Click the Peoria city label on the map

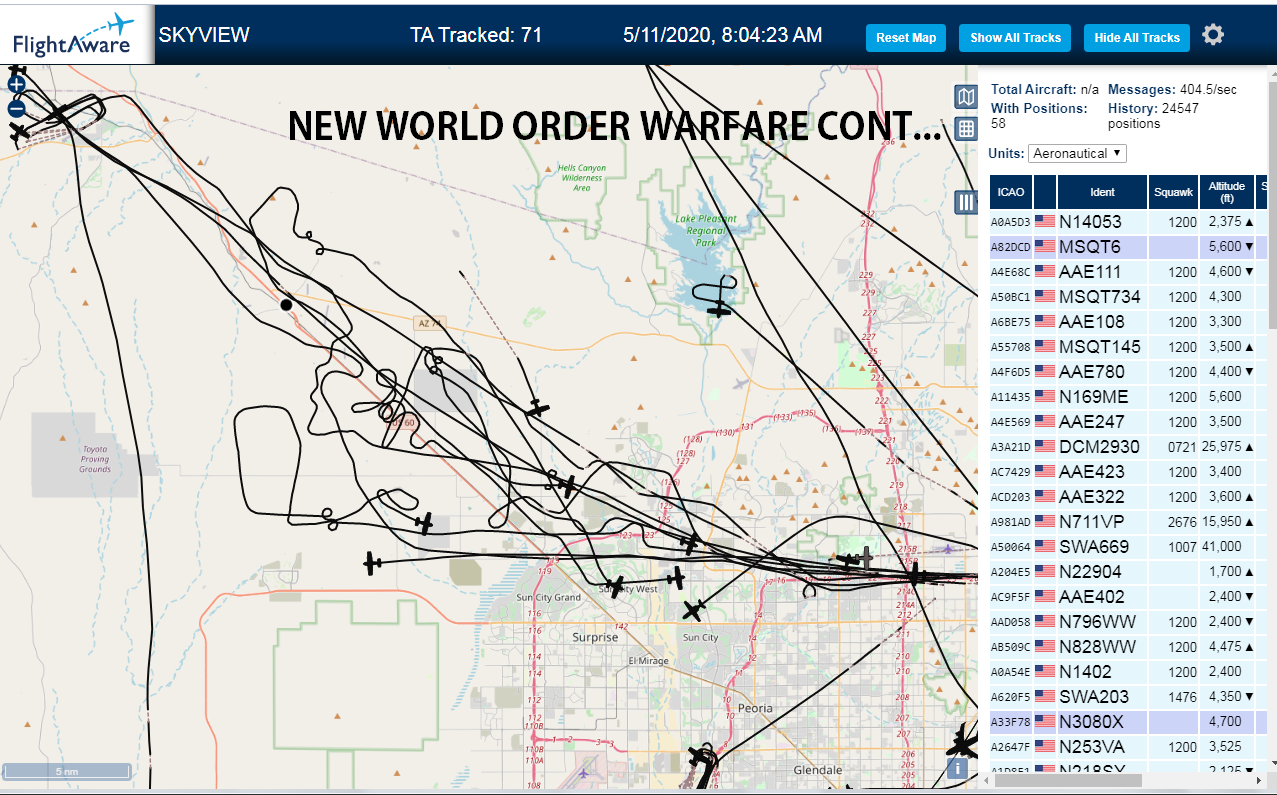tap(755, 708)
